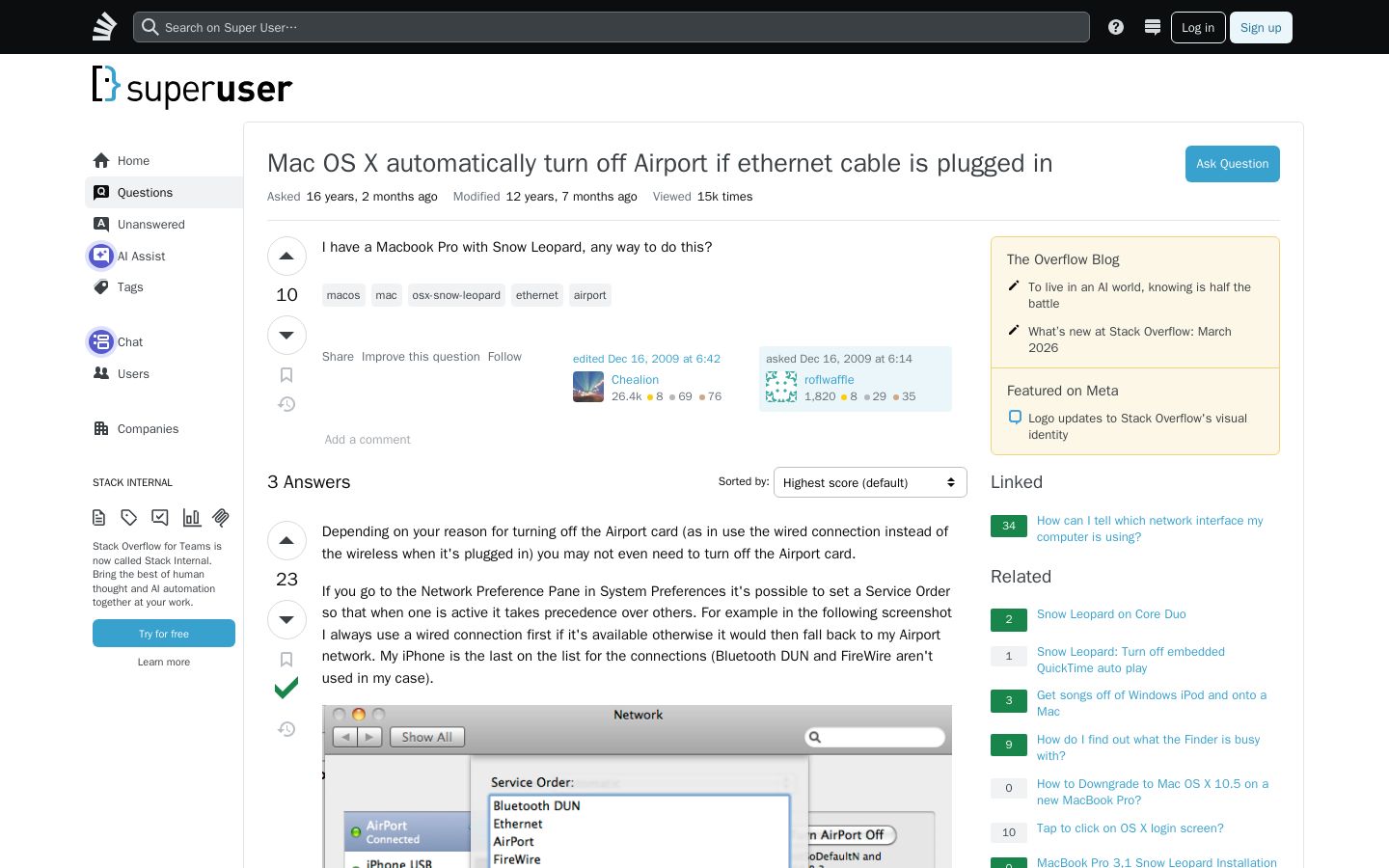This screenshot has width=1389, height=868.
Task: Open the Sorted by dropdown
Action: click(870, 482)
